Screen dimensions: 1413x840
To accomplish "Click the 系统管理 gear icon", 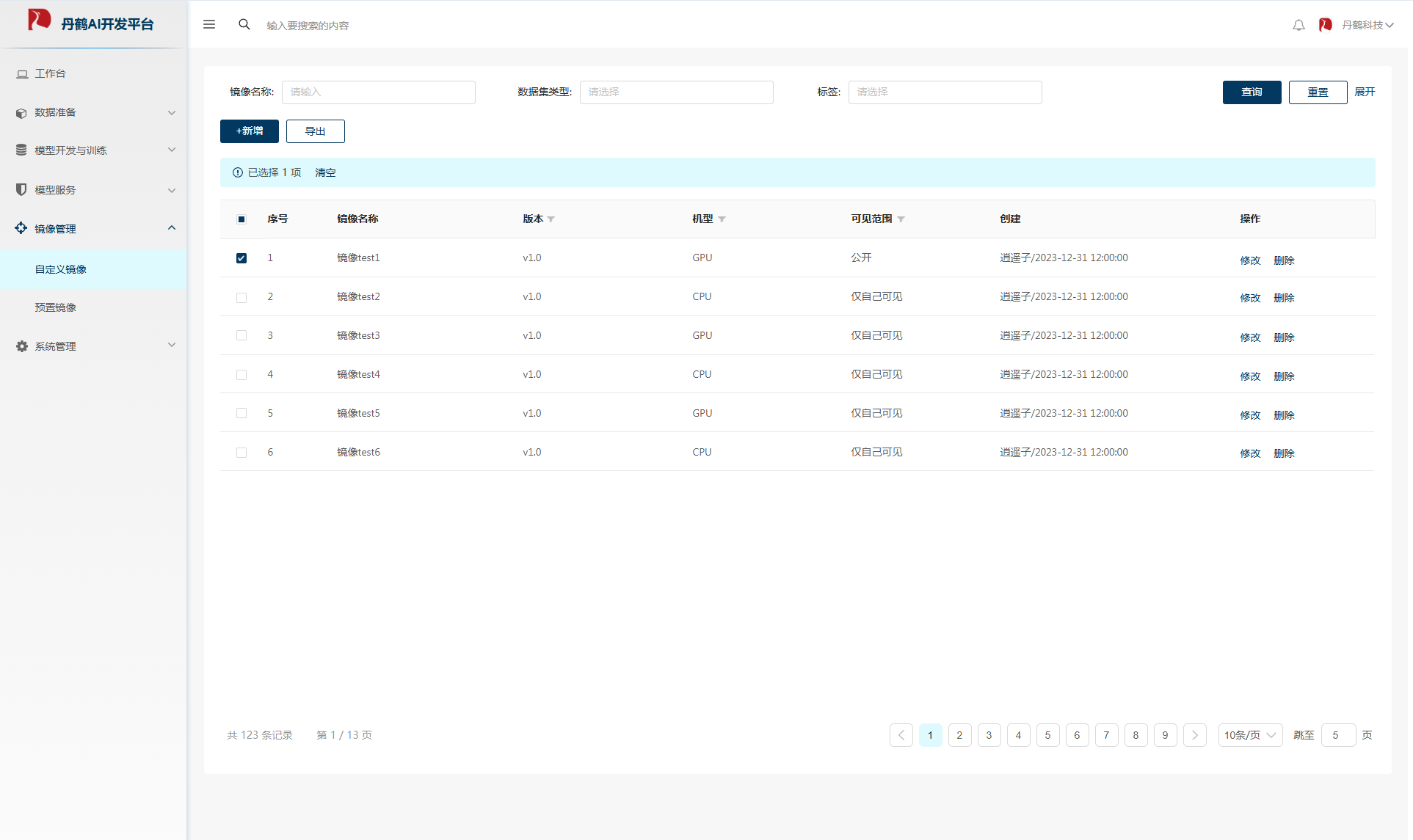I will tap(22, 346).
